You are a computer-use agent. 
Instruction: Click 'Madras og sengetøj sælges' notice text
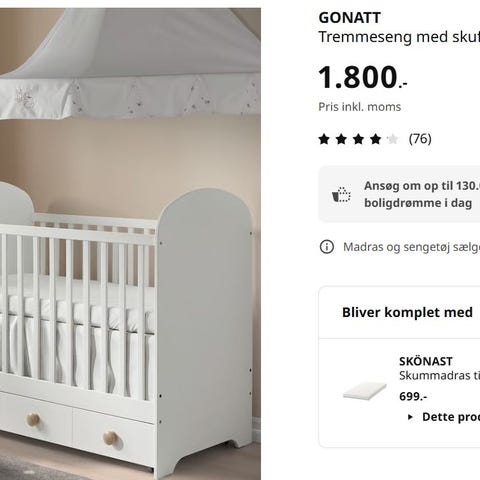tap(411, 247)
